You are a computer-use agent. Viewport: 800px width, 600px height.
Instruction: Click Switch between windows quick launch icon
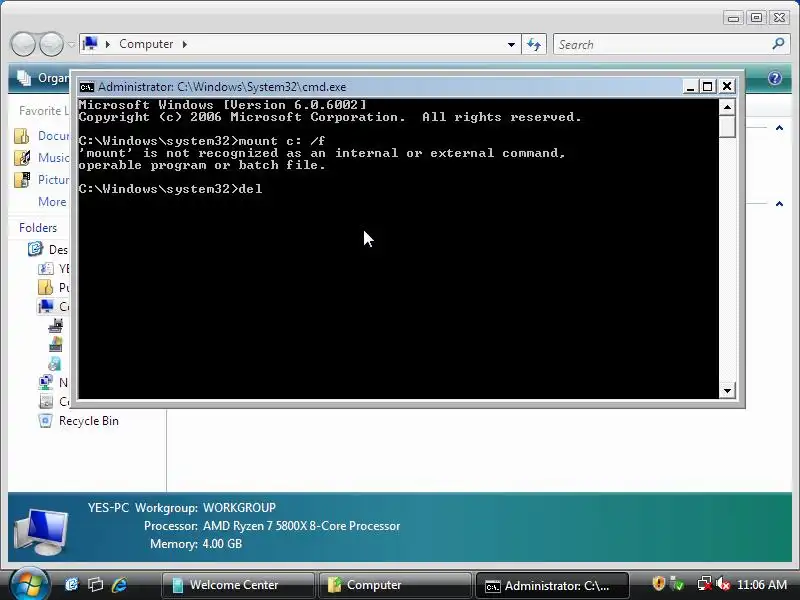[95, 584]
